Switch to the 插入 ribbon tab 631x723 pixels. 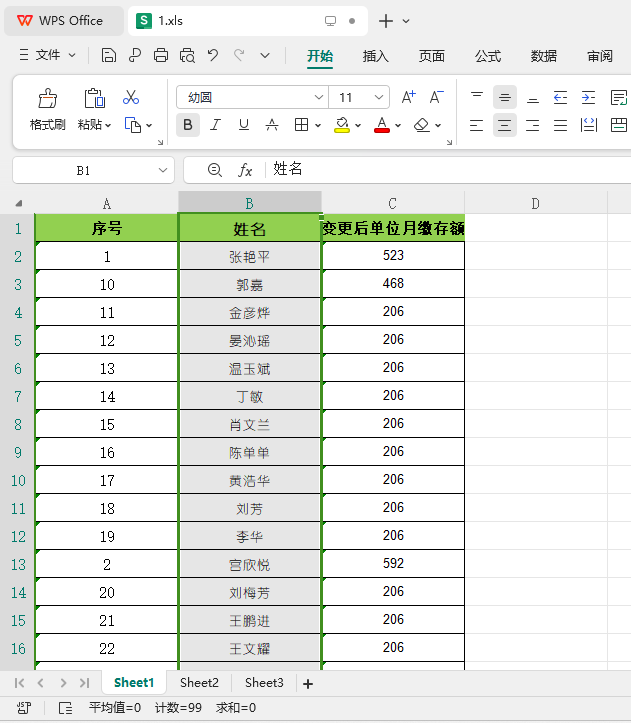375,56
